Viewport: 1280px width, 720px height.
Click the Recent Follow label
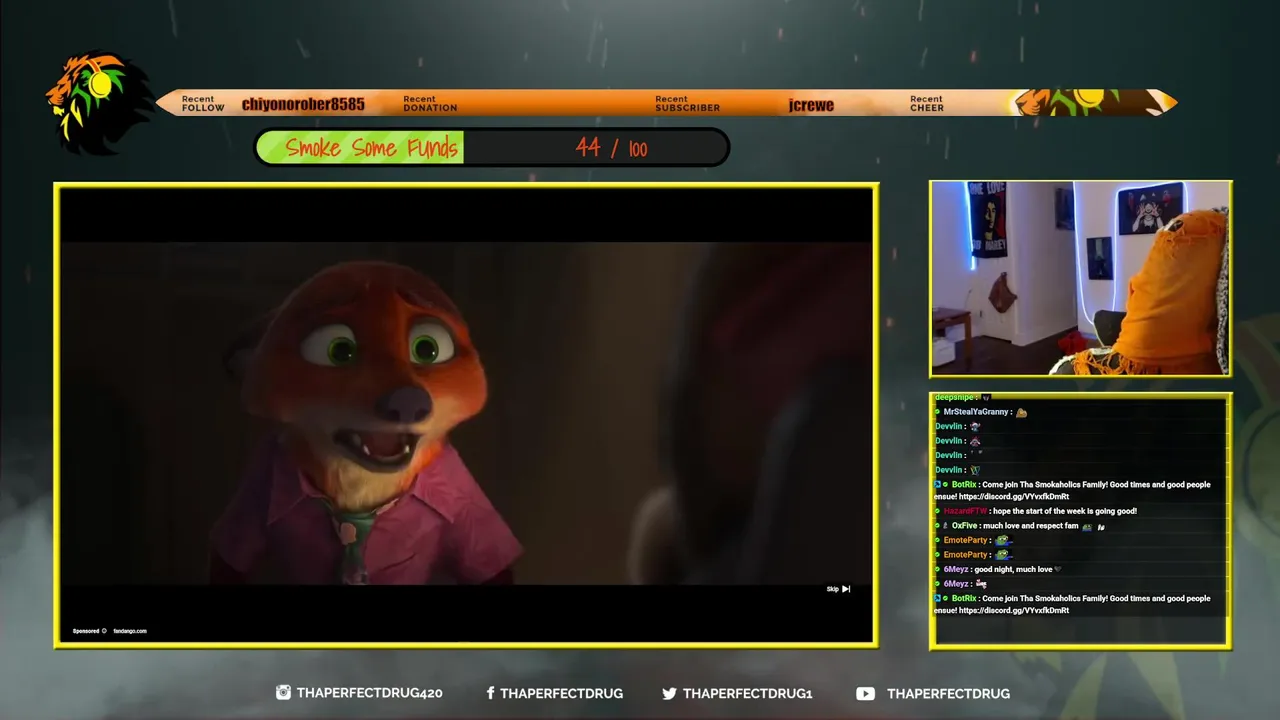coord(203,104)
